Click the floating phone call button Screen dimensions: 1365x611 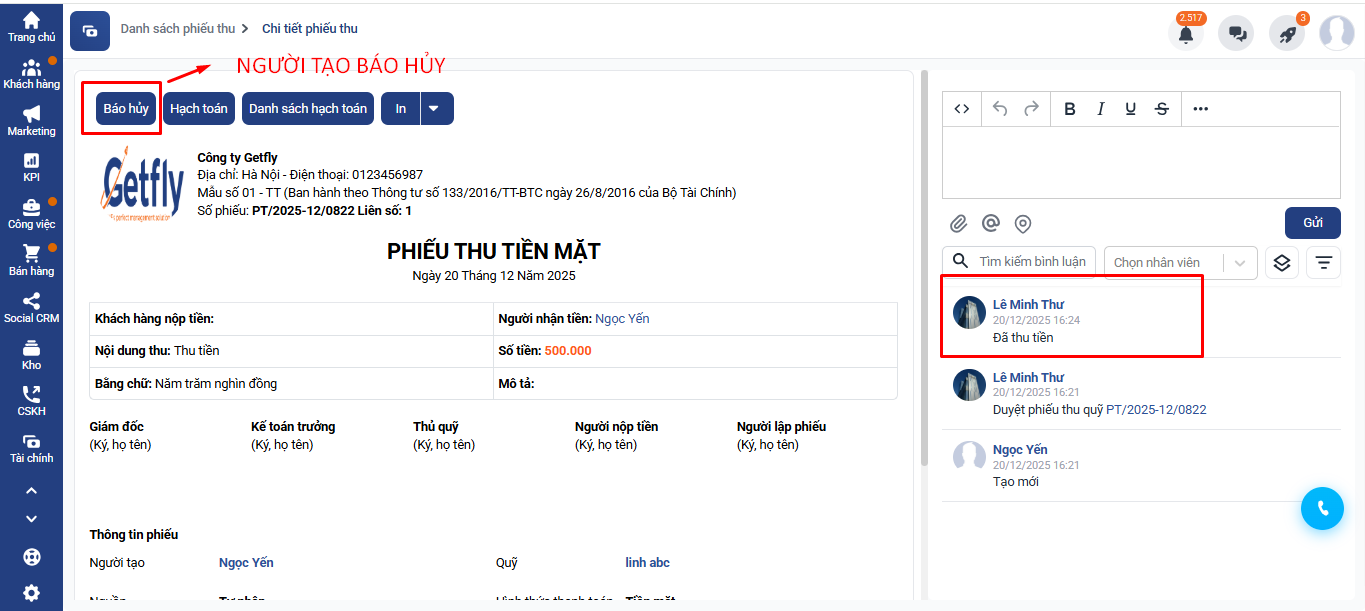tap(1322, 508)
